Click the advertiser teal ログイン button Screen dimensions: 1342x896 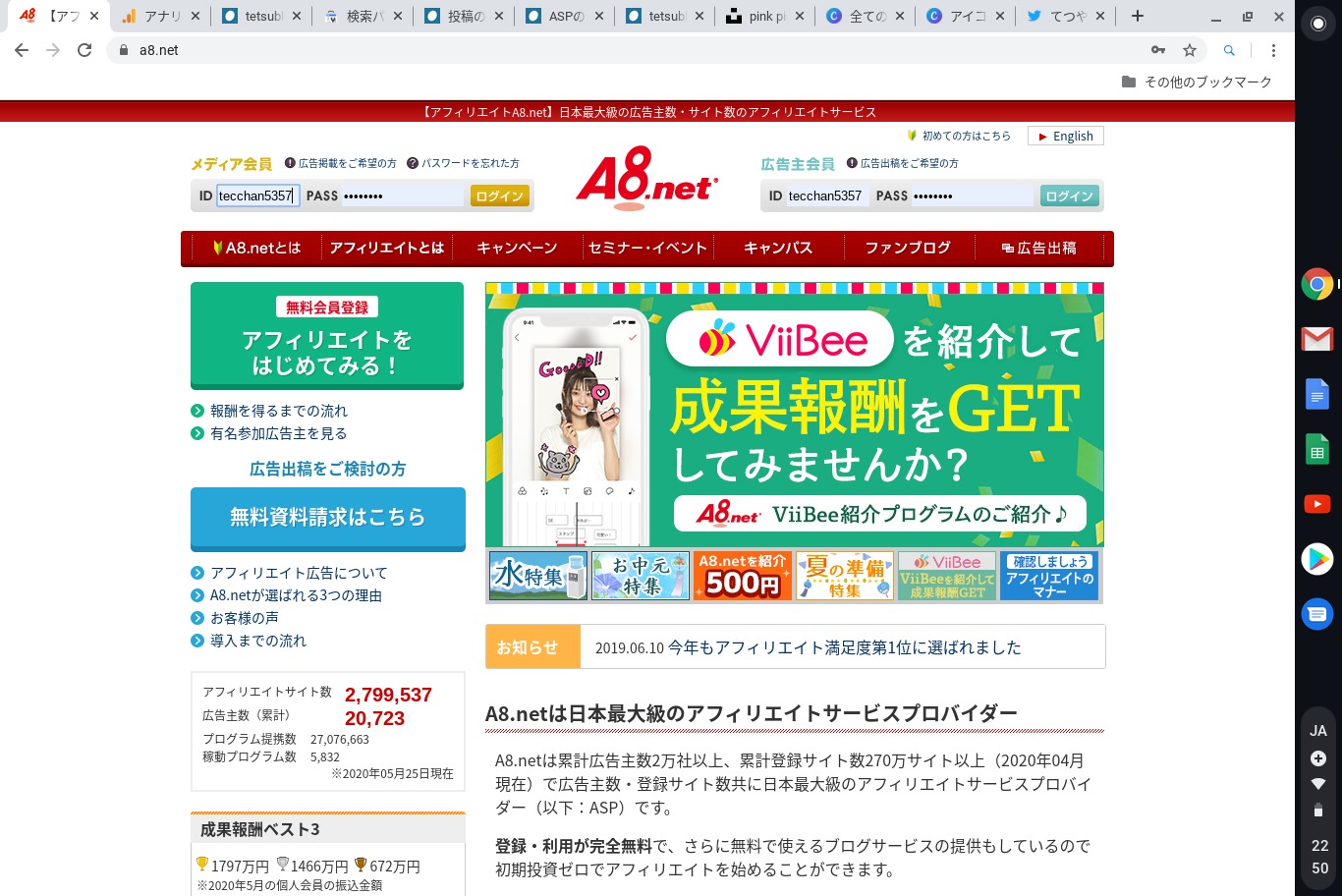[1069, 196]
